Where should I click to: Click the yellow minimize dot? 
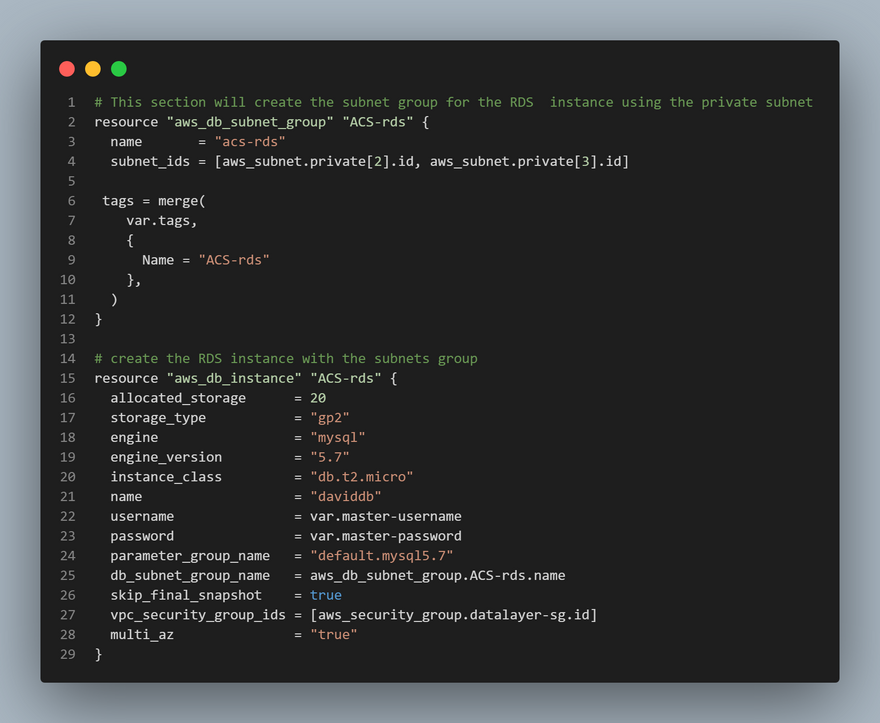93,69
